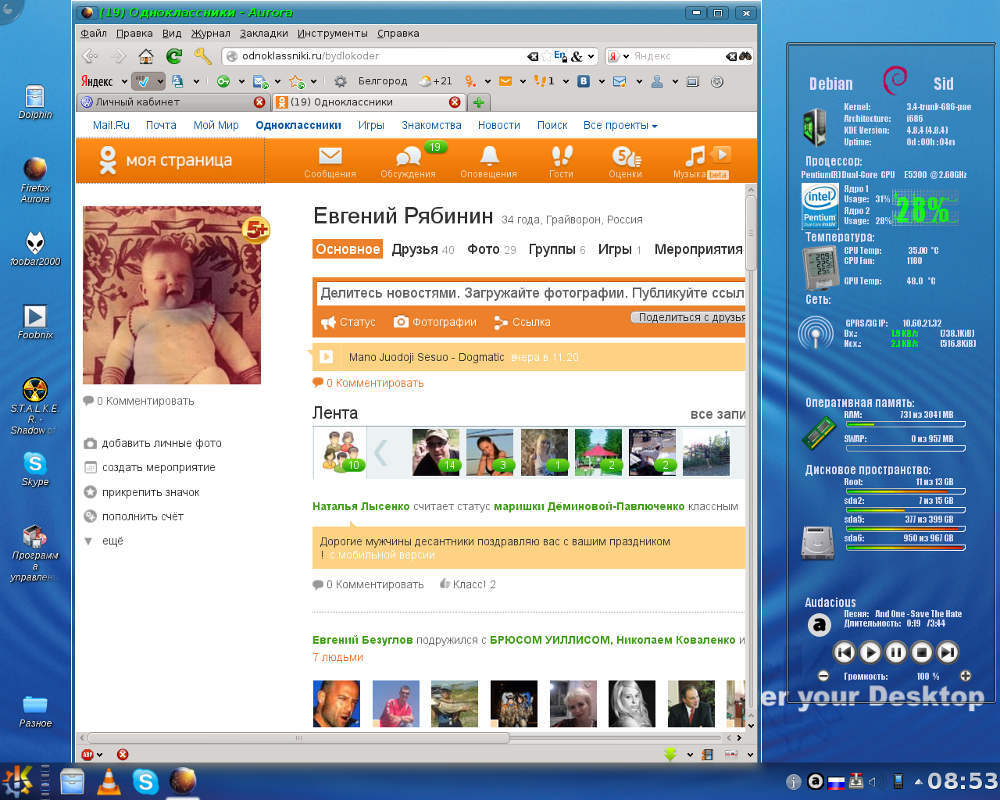Click the Russian flag keyboard layout indicator

[835, 782]
